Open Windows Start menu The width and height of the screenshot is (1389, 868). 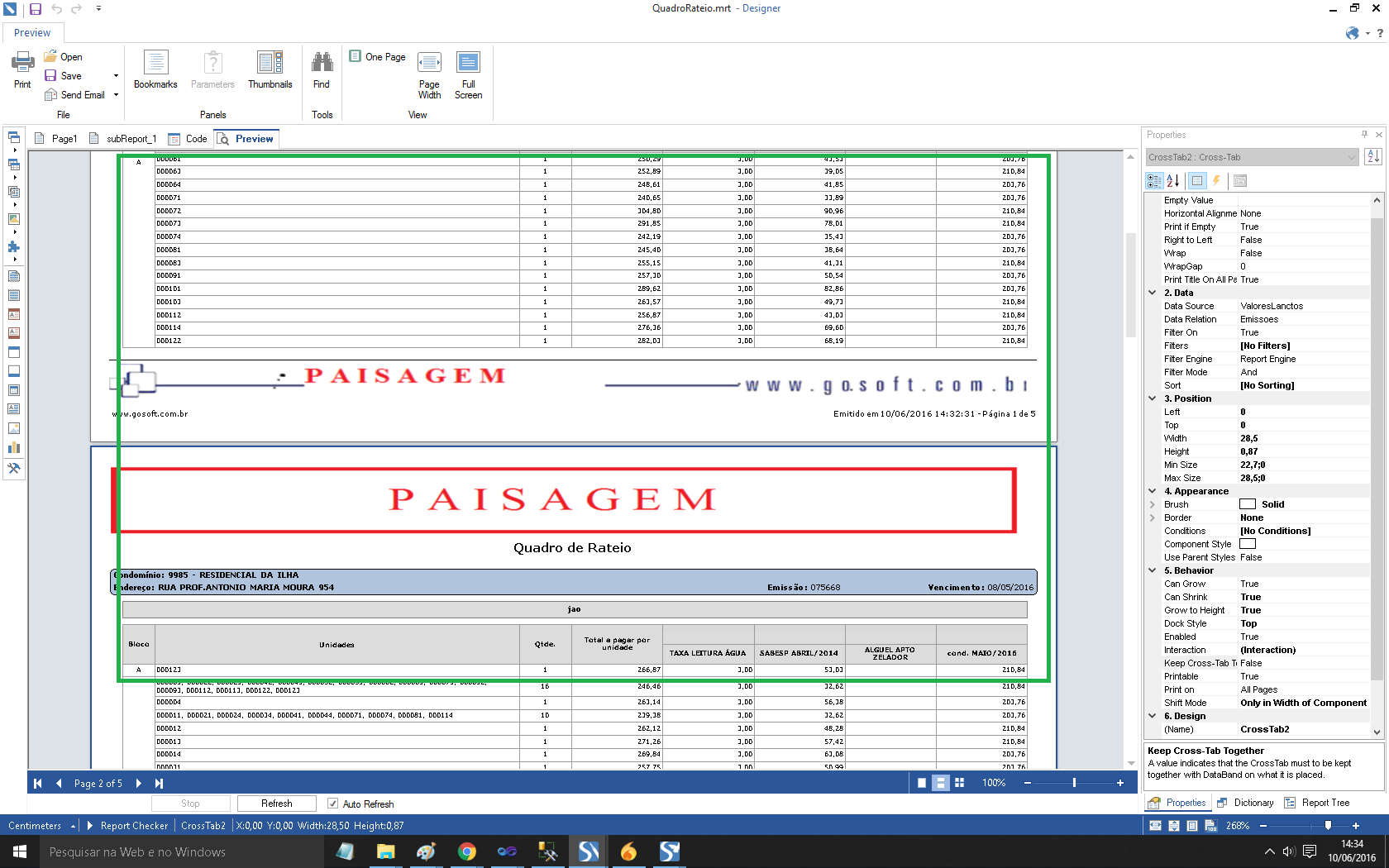click(x=20, y=851)
